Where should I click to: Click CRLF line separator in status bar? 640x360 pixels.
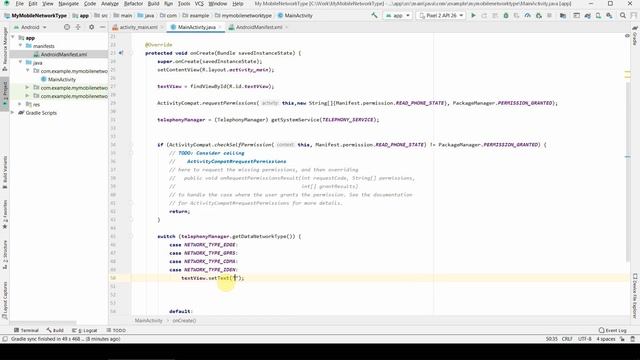pyautogui.click(x=567, y=339)
